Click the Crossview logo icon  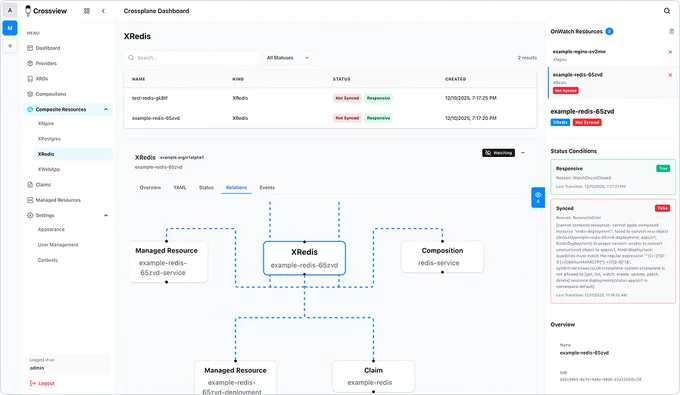click(28, 10)
